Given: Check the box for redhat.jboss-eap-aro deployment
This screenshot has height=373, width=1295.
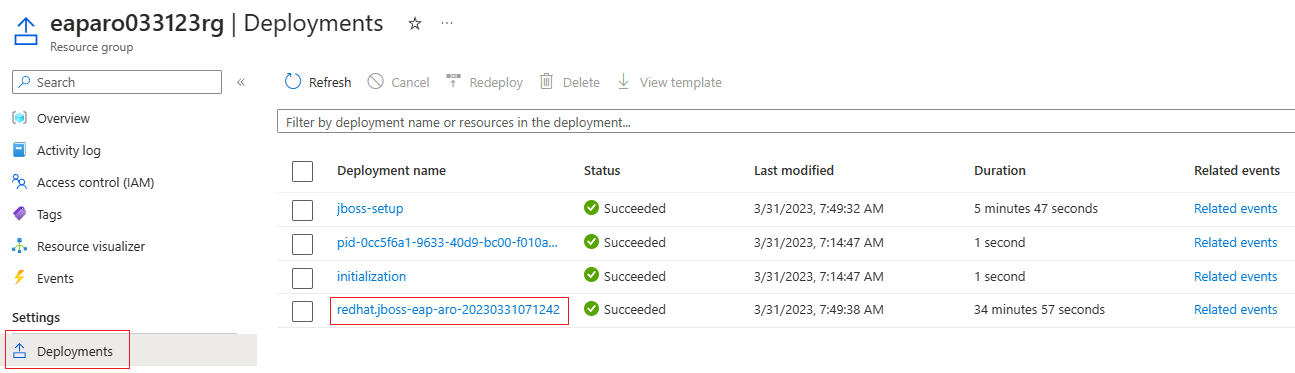Looking at the screenshot, I should 303,311.
